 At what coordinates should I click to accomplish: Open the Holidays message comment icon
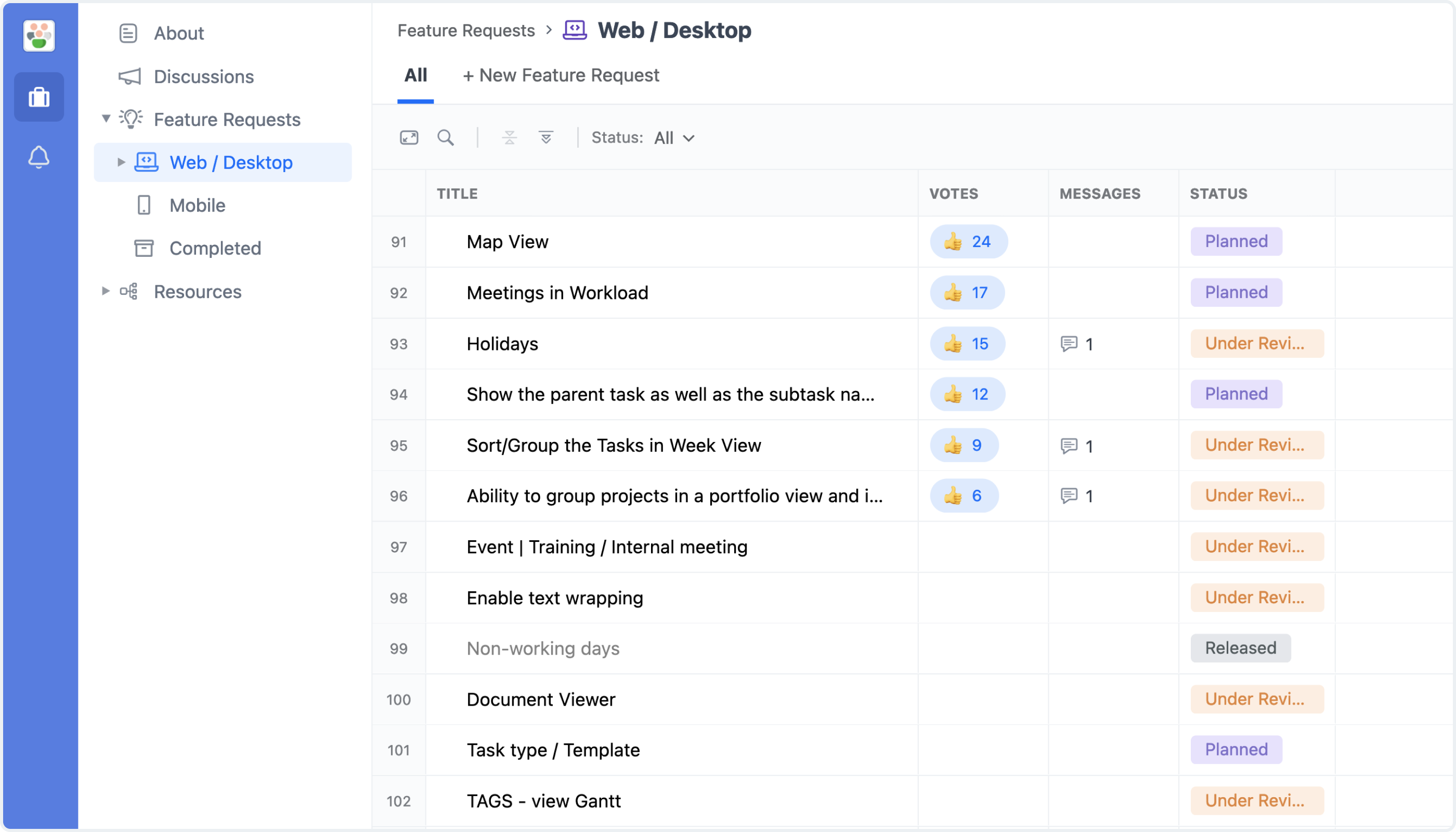1069,344
